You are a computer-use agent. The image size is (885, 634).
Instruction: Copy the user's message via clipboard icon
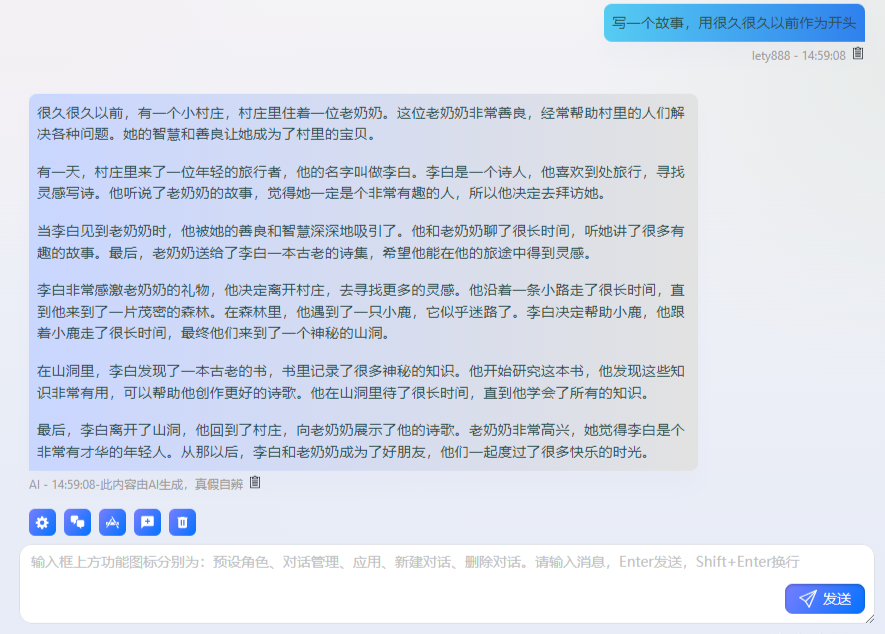(858, 54)
